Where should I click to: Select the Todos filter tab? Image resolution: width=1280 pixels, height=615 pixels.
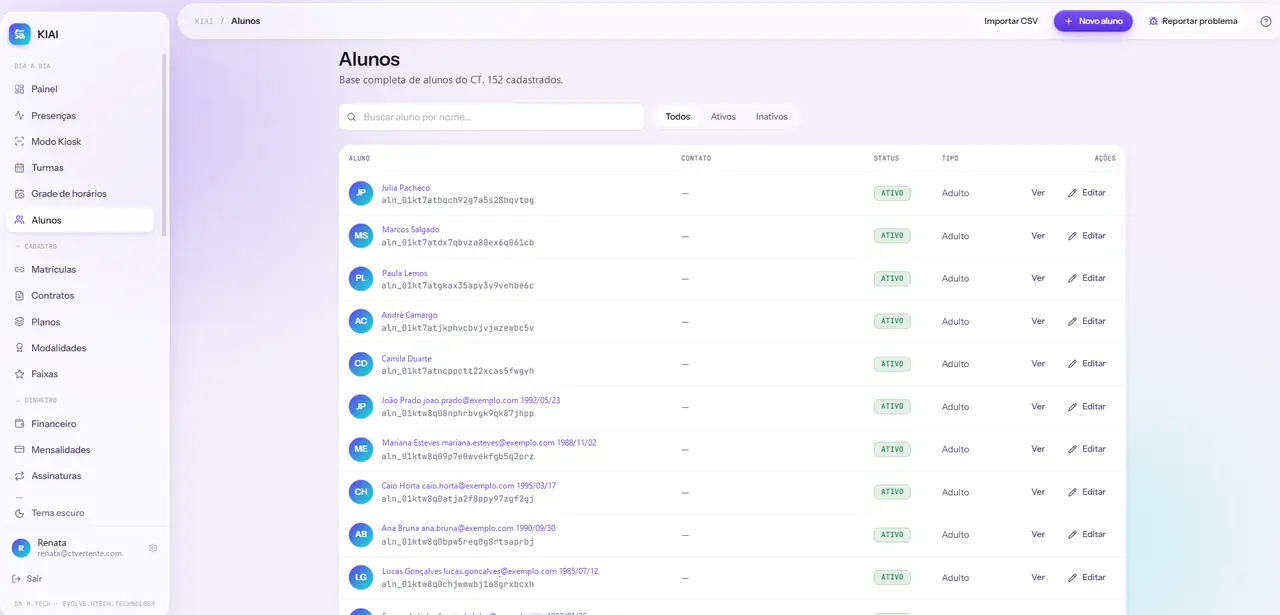pyautogui.click(x=678, y=117)
